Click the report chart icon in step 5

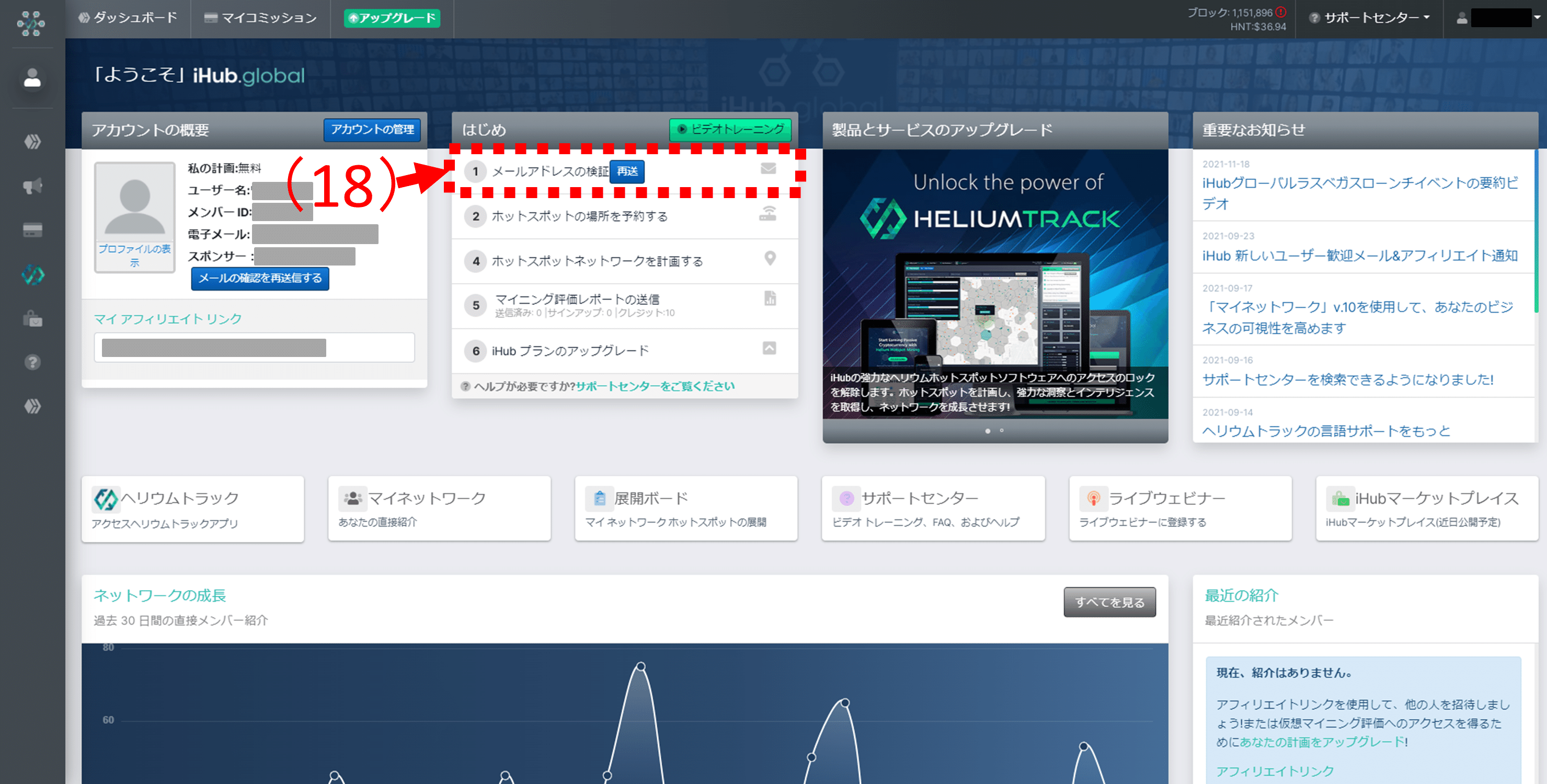(x=770, y=298)
